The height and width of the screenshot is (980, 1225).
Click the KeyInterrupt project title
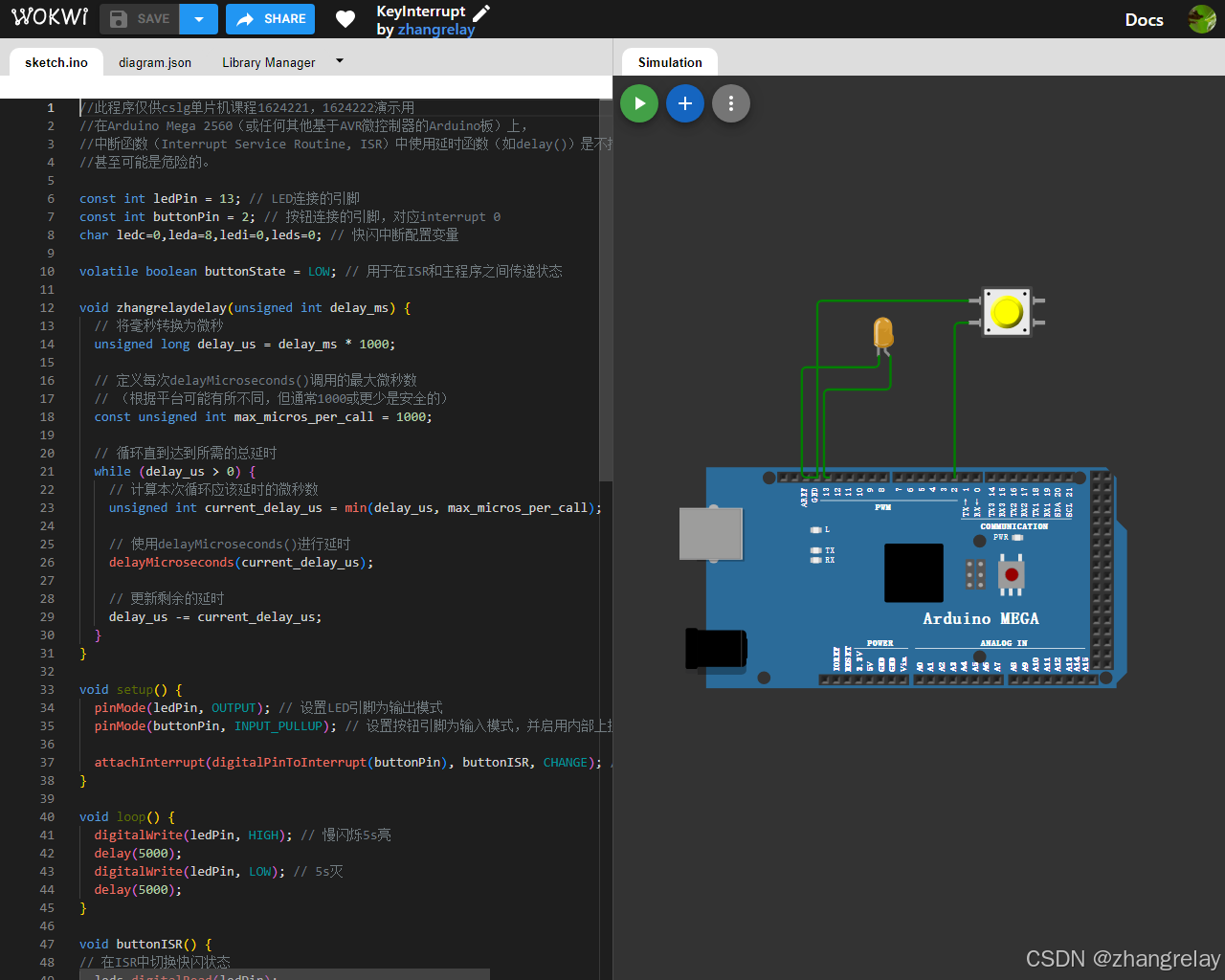pyautogui.click(x=421, y=11)
